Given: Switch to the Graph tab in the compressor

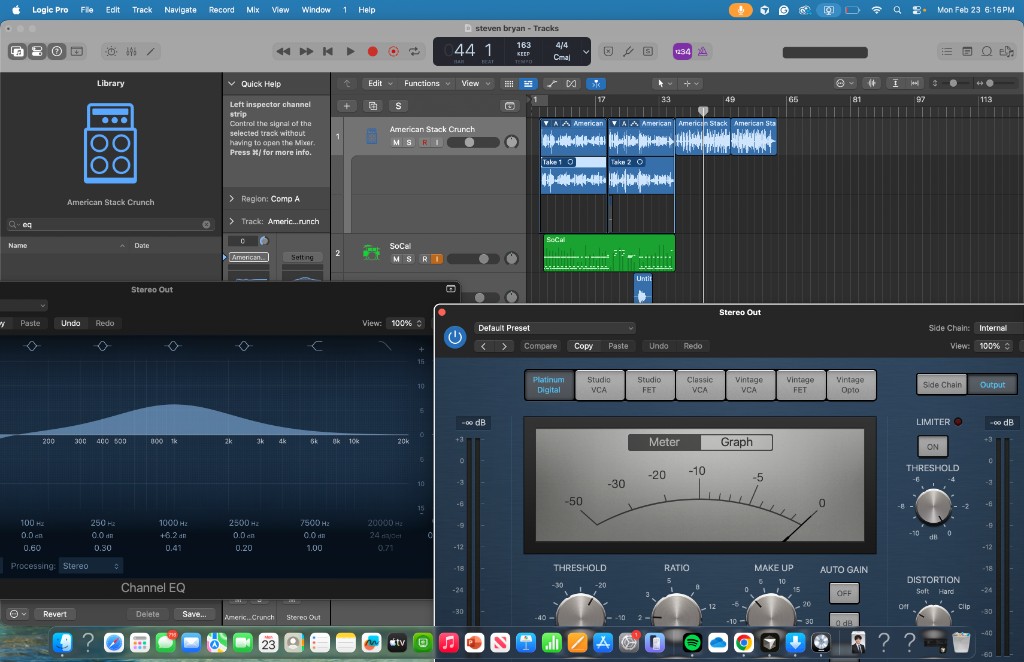Looking at the screenshot, I should (737, 441).
